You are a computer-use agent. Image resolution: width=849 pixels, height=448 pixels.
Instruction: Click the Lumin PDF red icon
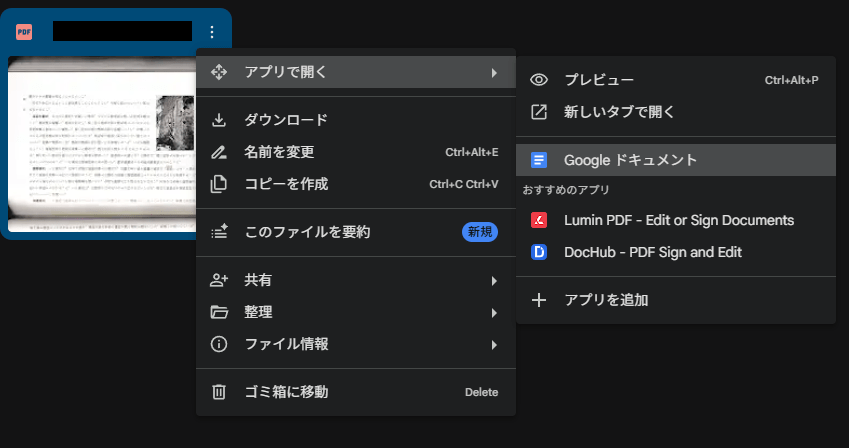[x=539, y=220]
